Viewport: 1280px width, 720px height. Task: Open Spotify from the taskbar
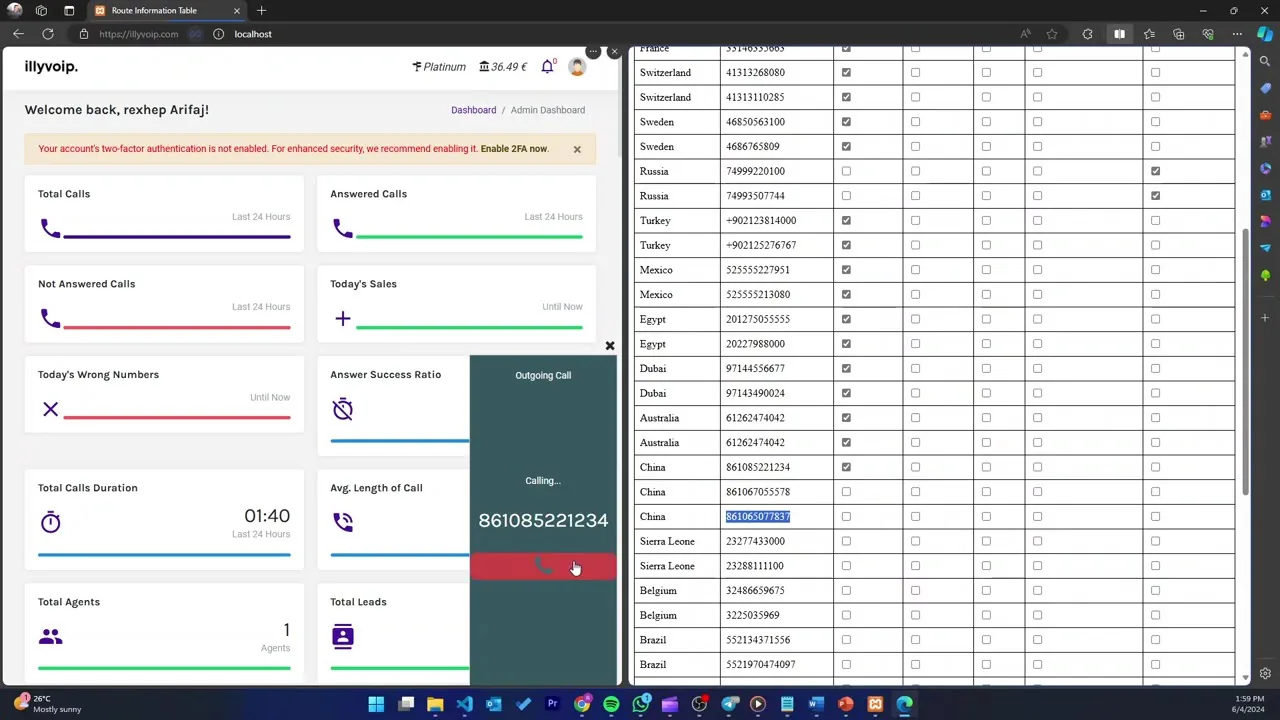point(611,704)
